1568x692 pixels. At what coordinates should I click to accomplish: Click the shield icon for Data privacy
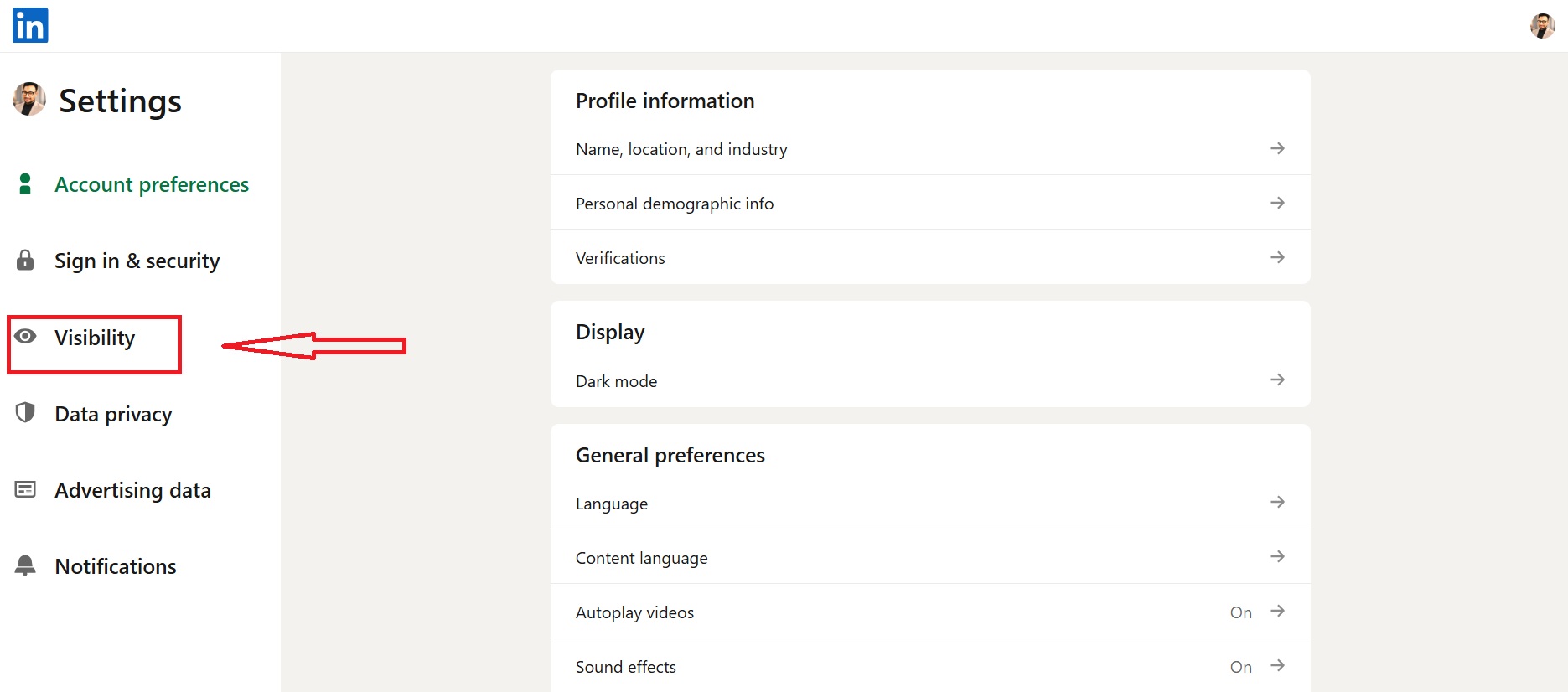pyautogui.click(x=25, y=412)
